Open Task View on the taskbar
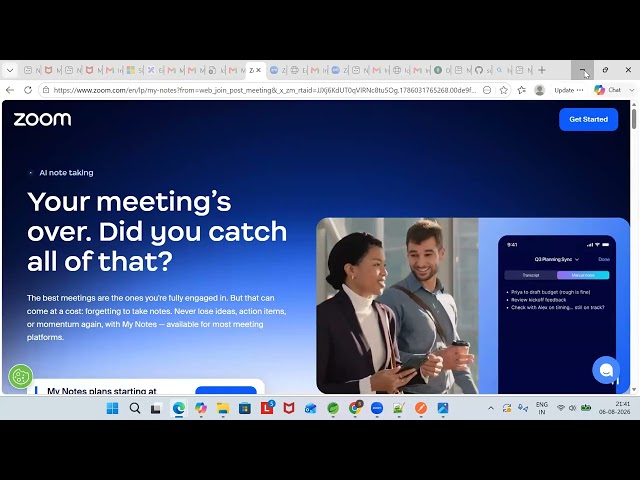Viewport: 640px width, 480px height. pos(156,408)
